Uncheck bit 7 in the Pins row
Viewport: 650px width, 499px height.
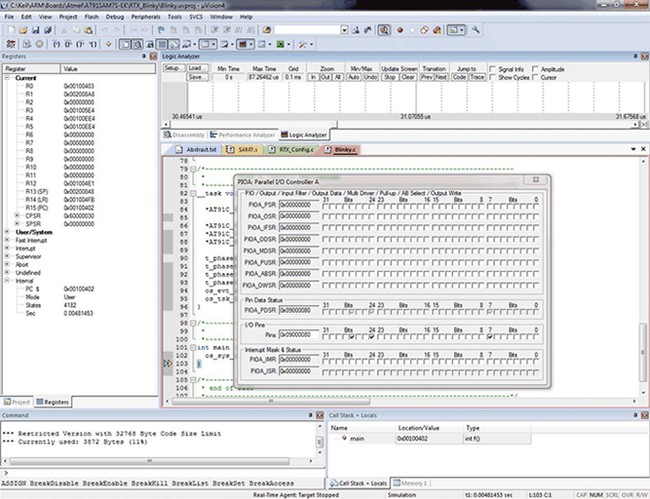[x=490, y=337]
